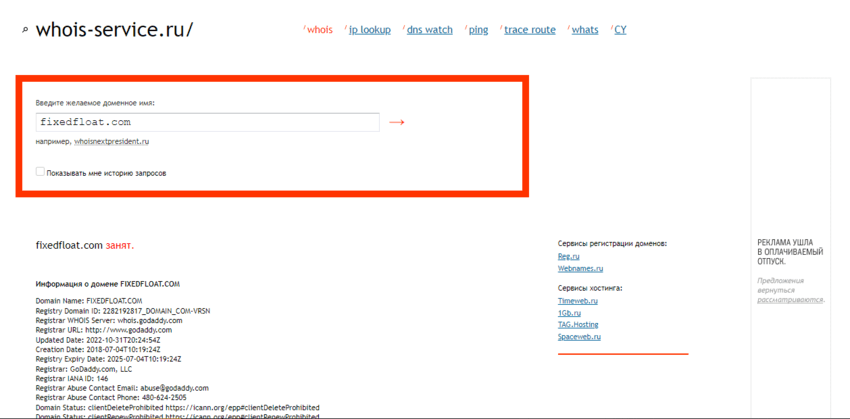
Task: Switch to the whats tab
Action: pyautogui.click(x=585, y=30)
